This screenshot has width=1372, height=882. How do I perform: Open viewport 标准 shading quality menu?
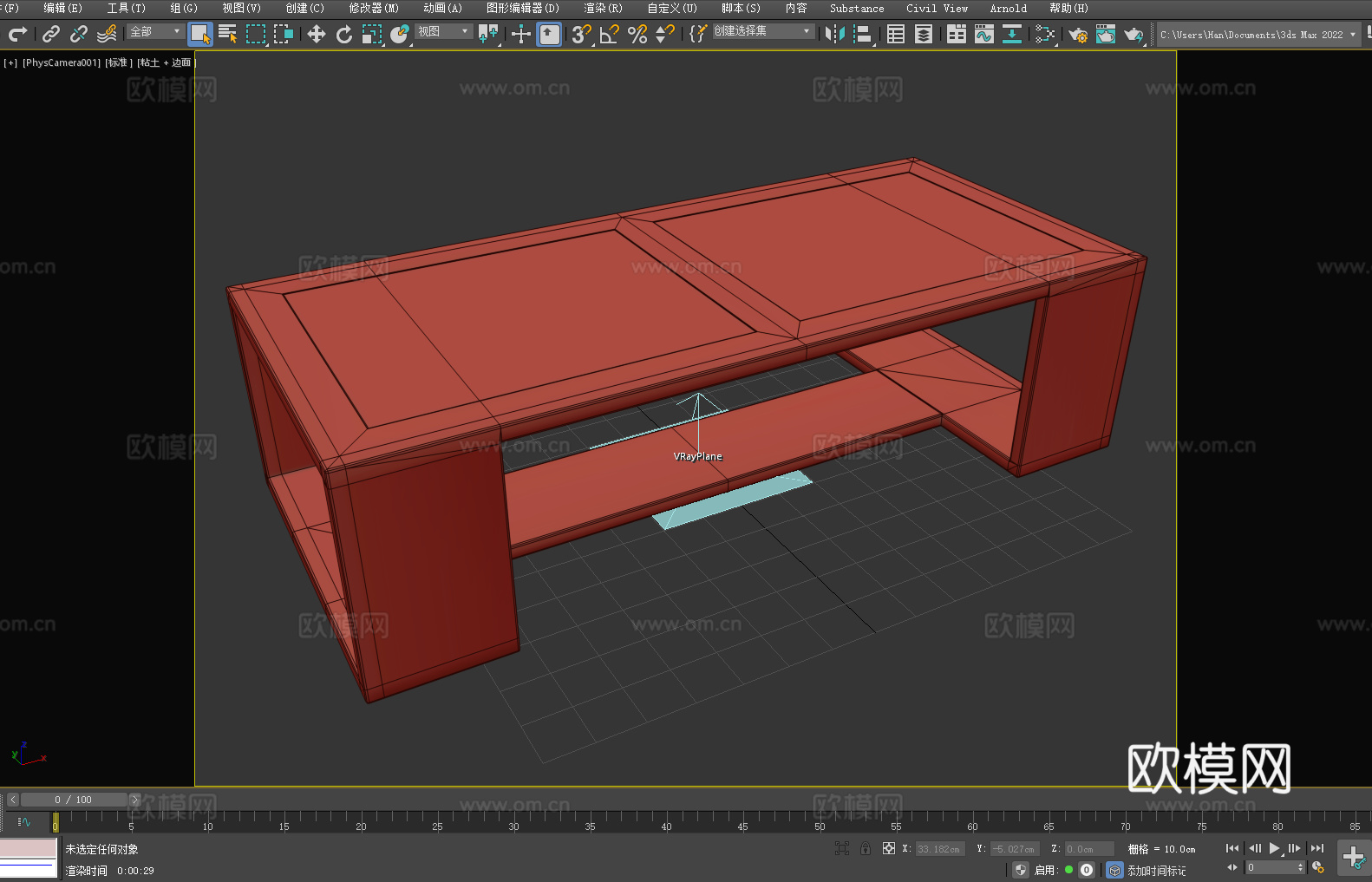[119, 62]
